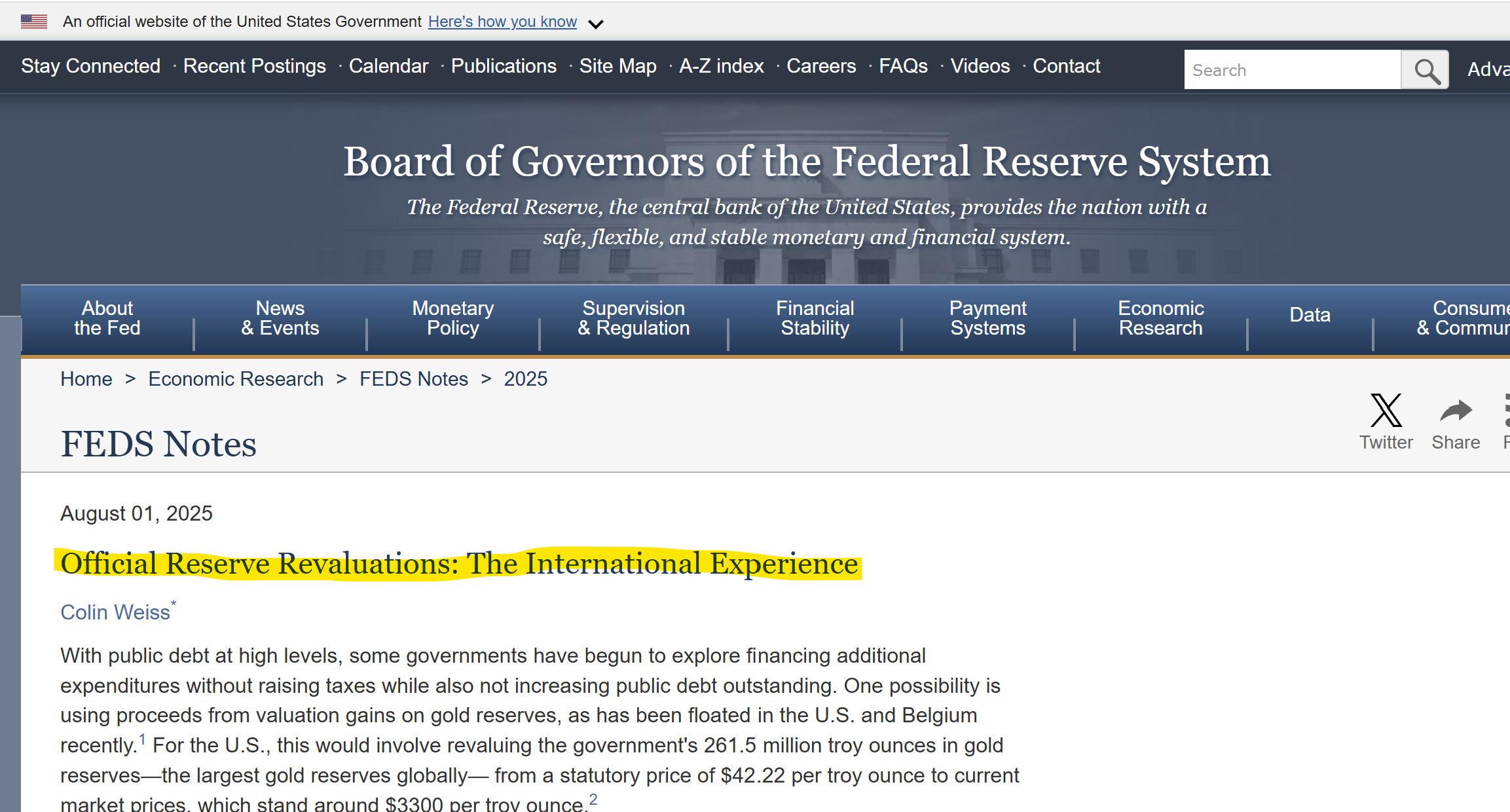Image resolution: width=1510 pixels, height=812 pixels.
Task: Click the search magnifier icon
Action: click(1426, 70)
